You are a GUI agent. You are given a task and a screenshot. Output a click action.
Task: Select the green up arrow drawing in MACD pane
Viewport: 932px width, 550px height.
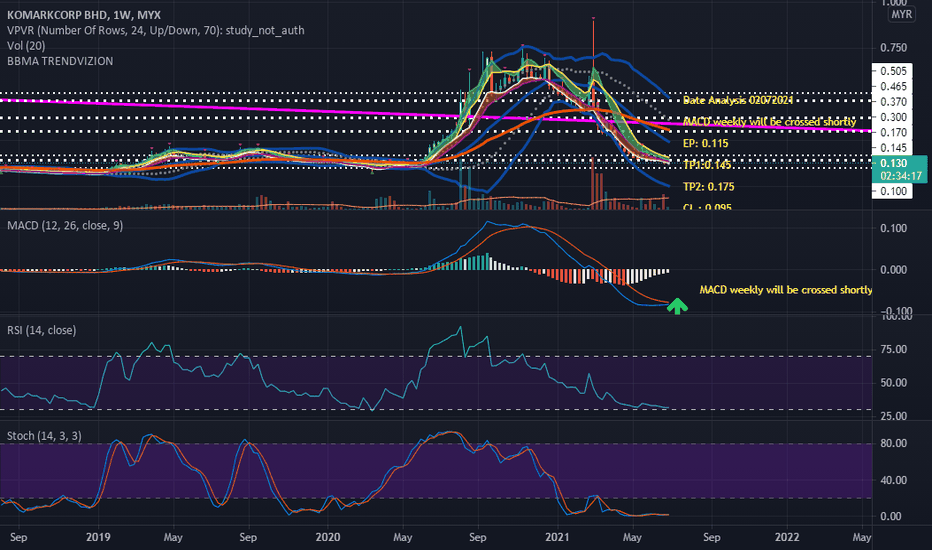pyautogui.click(x=677, y=306)
